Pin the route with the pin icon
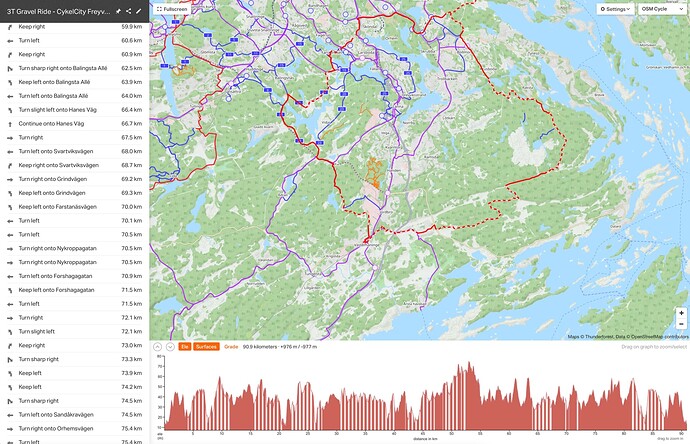Viewport: 690px width, 444px height. (x=118, y=11)
